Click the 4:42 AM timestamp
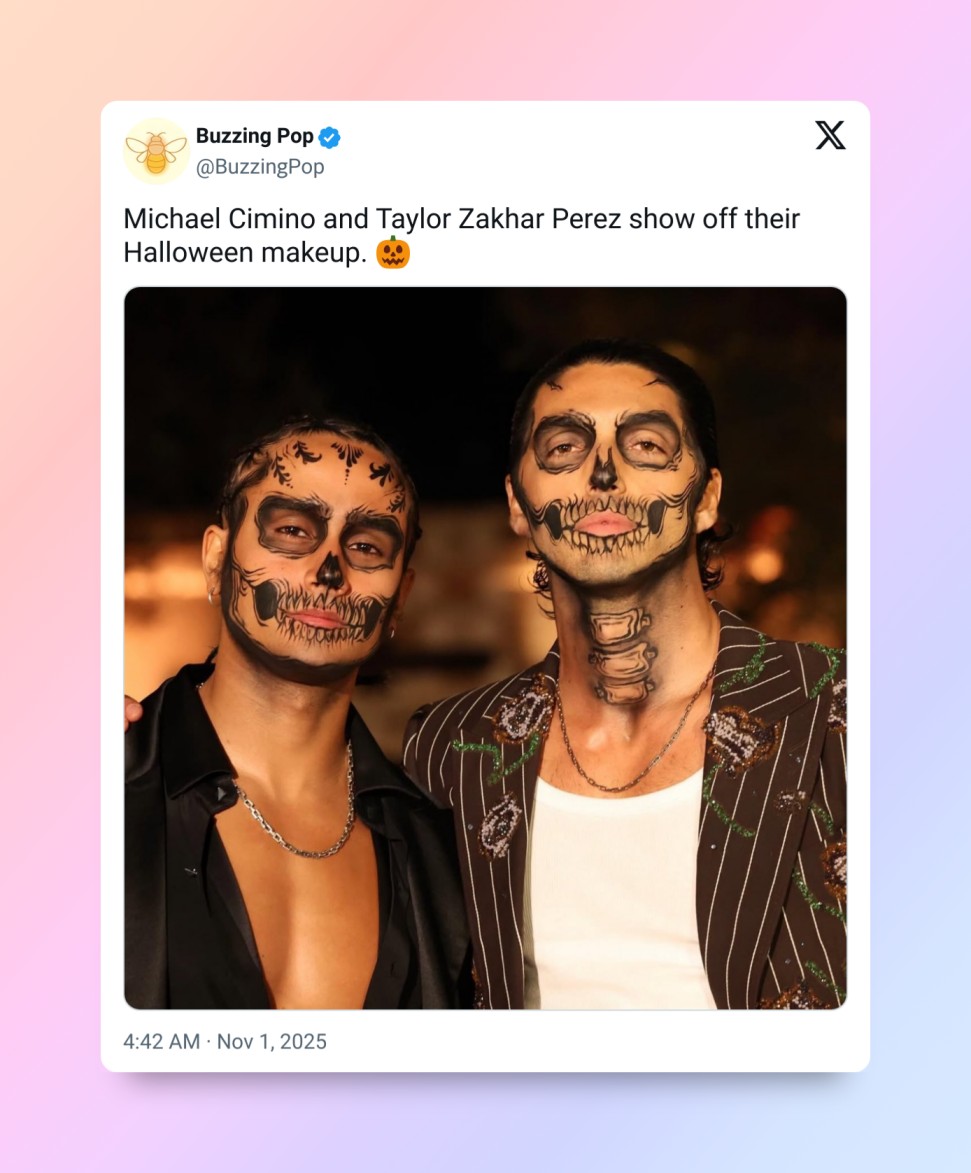This screenshot has height=1173, width=971. click(161, 1041)
